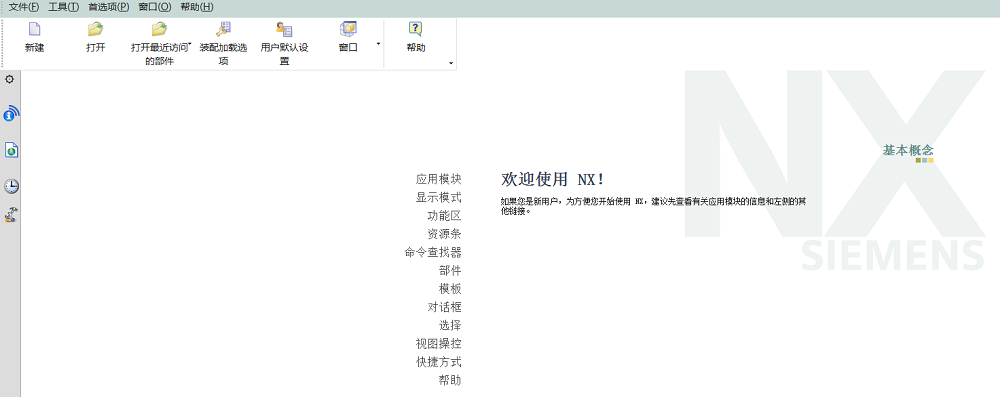Viewport: 1000px width, 397px height.
Task: Show the 选择 topic link
Action: point(450,325)
